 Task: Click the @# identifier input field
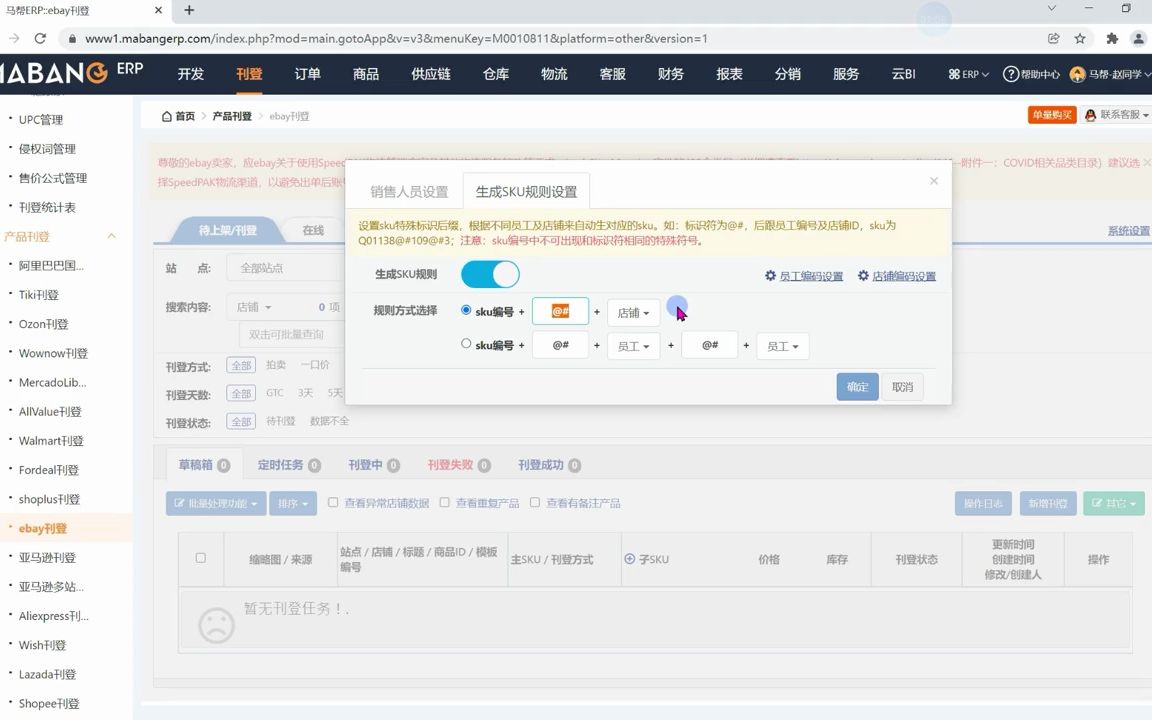coord(560,311)
